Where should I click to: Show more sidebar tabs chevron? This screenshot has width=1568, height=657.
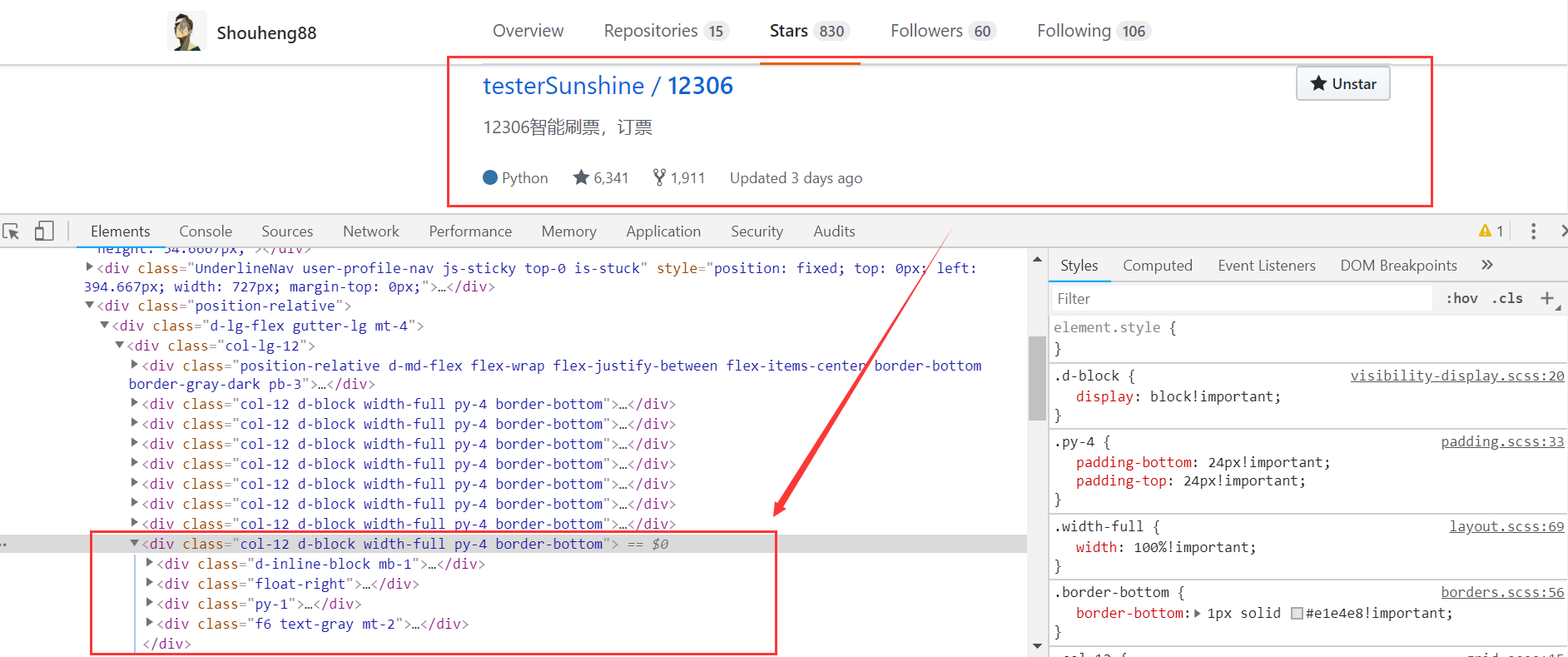[1487, 265]
